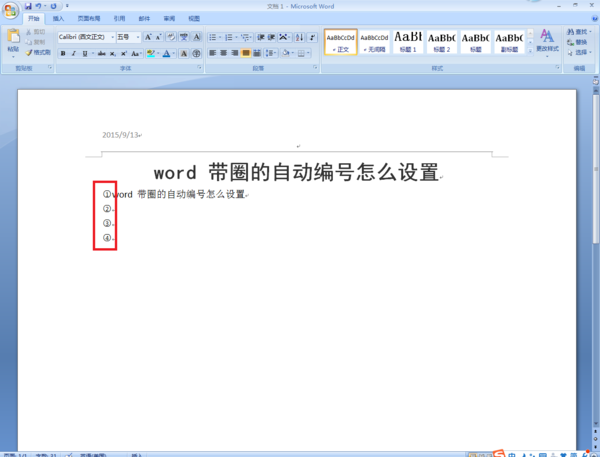The height and width of the screenshot is (457, 600).
Task: Open Word Help question icon
Action: (595, 18)
